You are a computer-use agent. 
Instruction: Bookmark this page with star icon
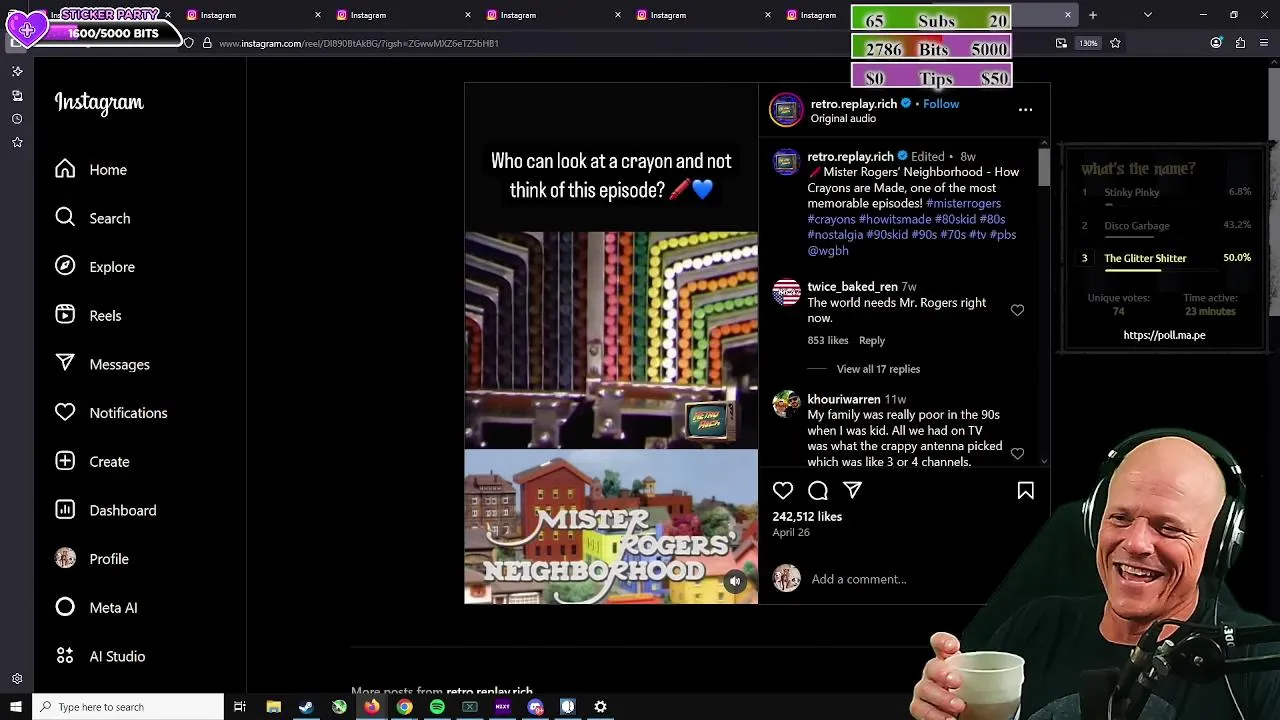(1115, 43)
